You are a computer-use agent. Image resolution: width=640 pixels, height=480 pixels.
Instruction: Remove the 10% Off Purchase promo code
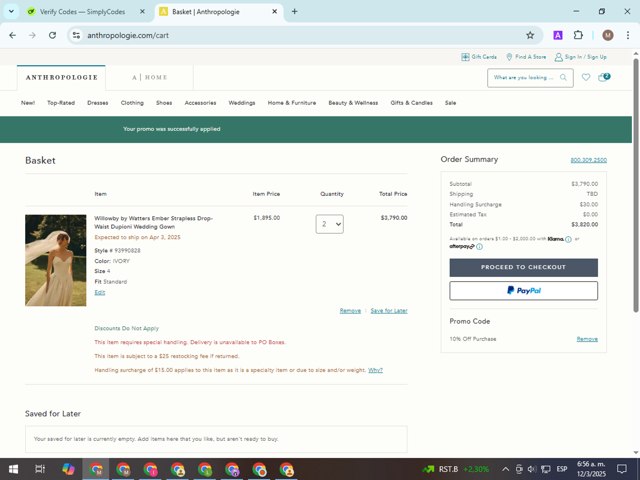click(x=587, y=339)
